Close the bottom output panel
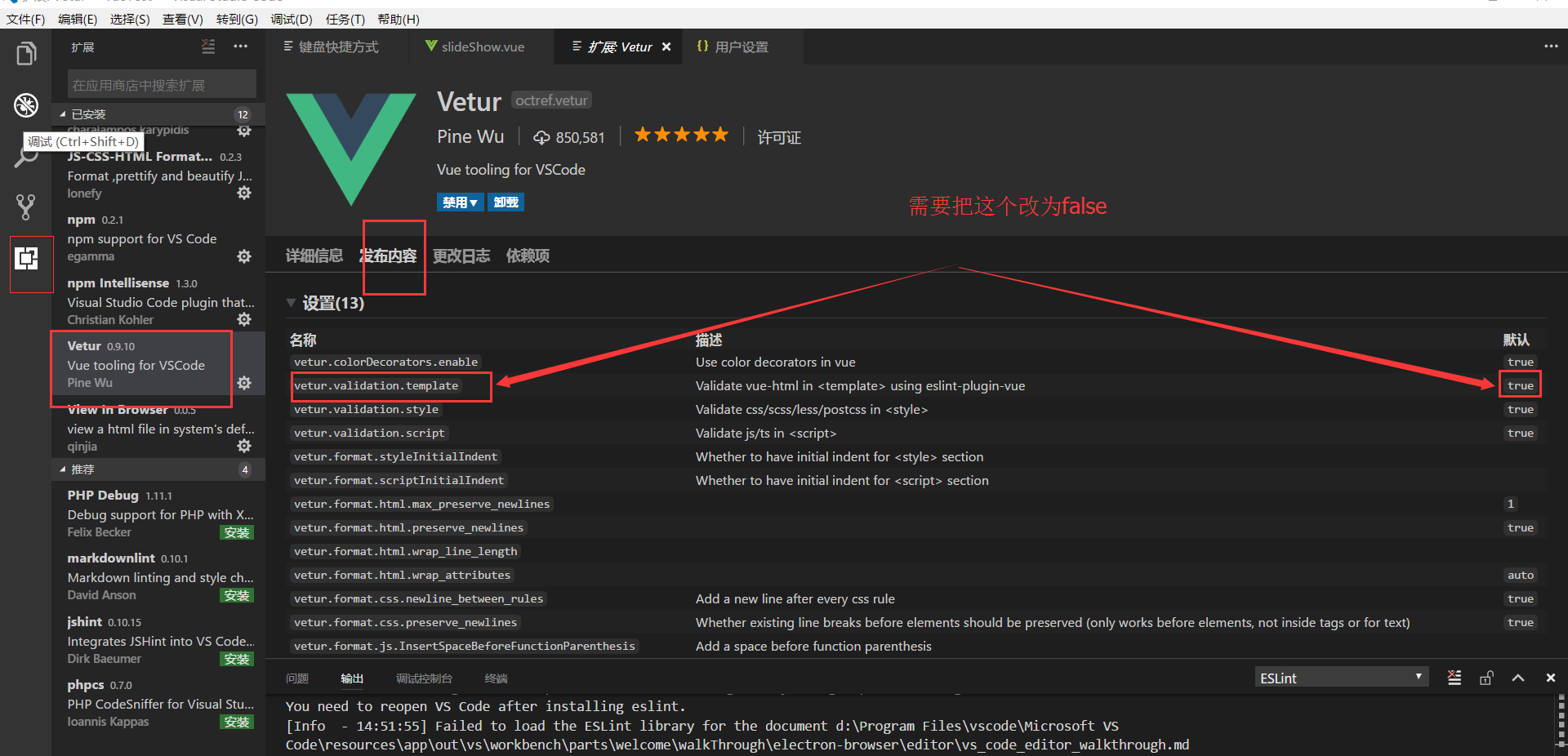 (1550, 678)
